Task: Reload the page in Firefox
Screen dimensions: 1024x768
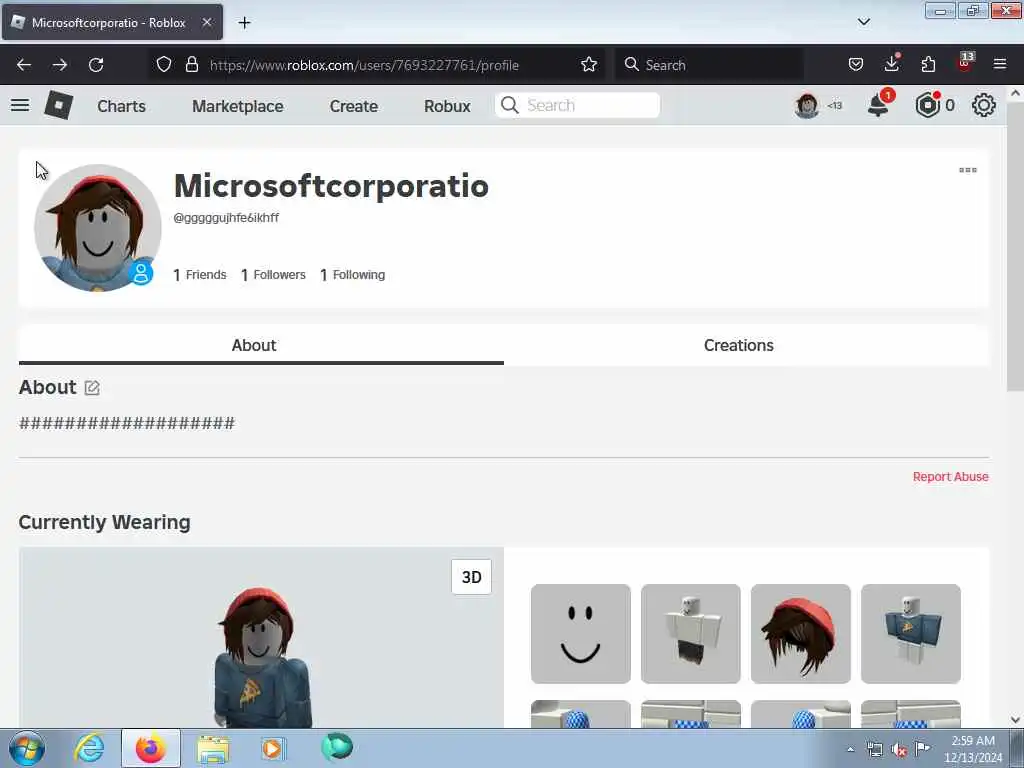Action: 96,65
